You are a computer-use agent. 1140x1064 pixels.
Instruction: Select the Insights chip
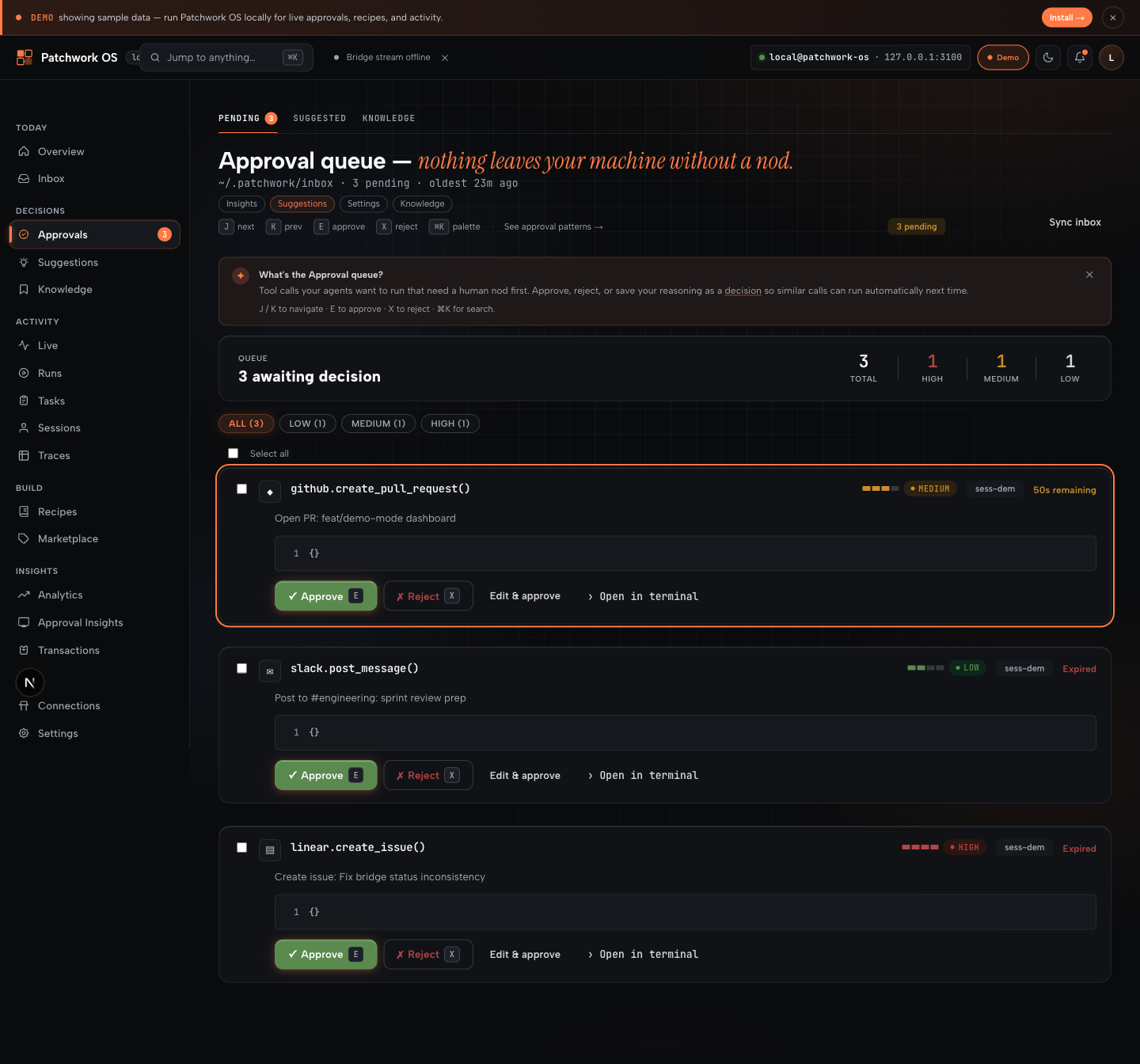click(241, 203)
